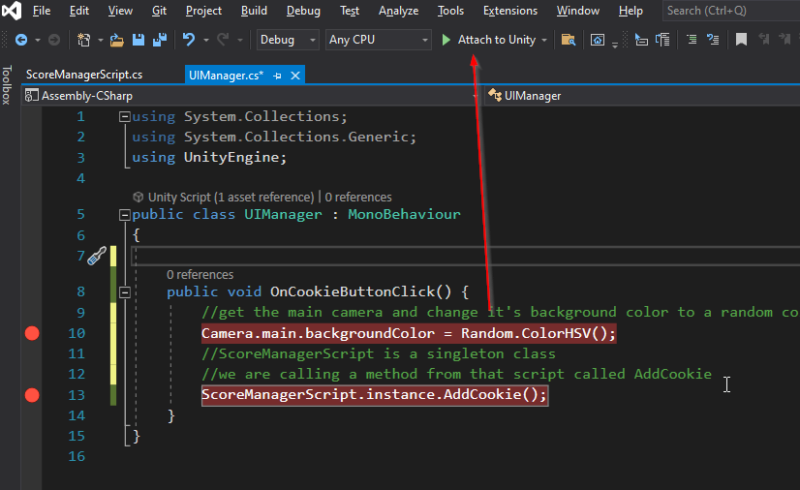Open the Any CPU platform dropdown
This screenshot has height=490, width=800.
(378, 40)
